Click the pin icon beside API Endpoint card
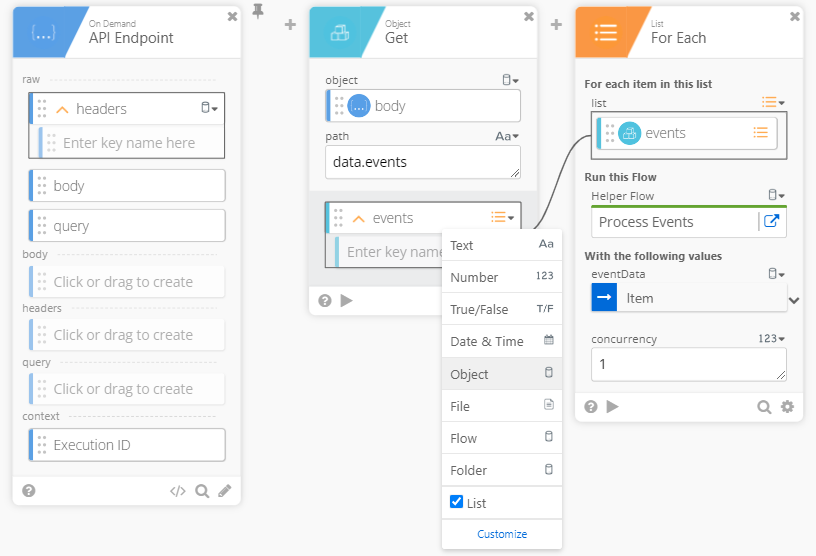This screenshot has width=816, height=556. 258,12
